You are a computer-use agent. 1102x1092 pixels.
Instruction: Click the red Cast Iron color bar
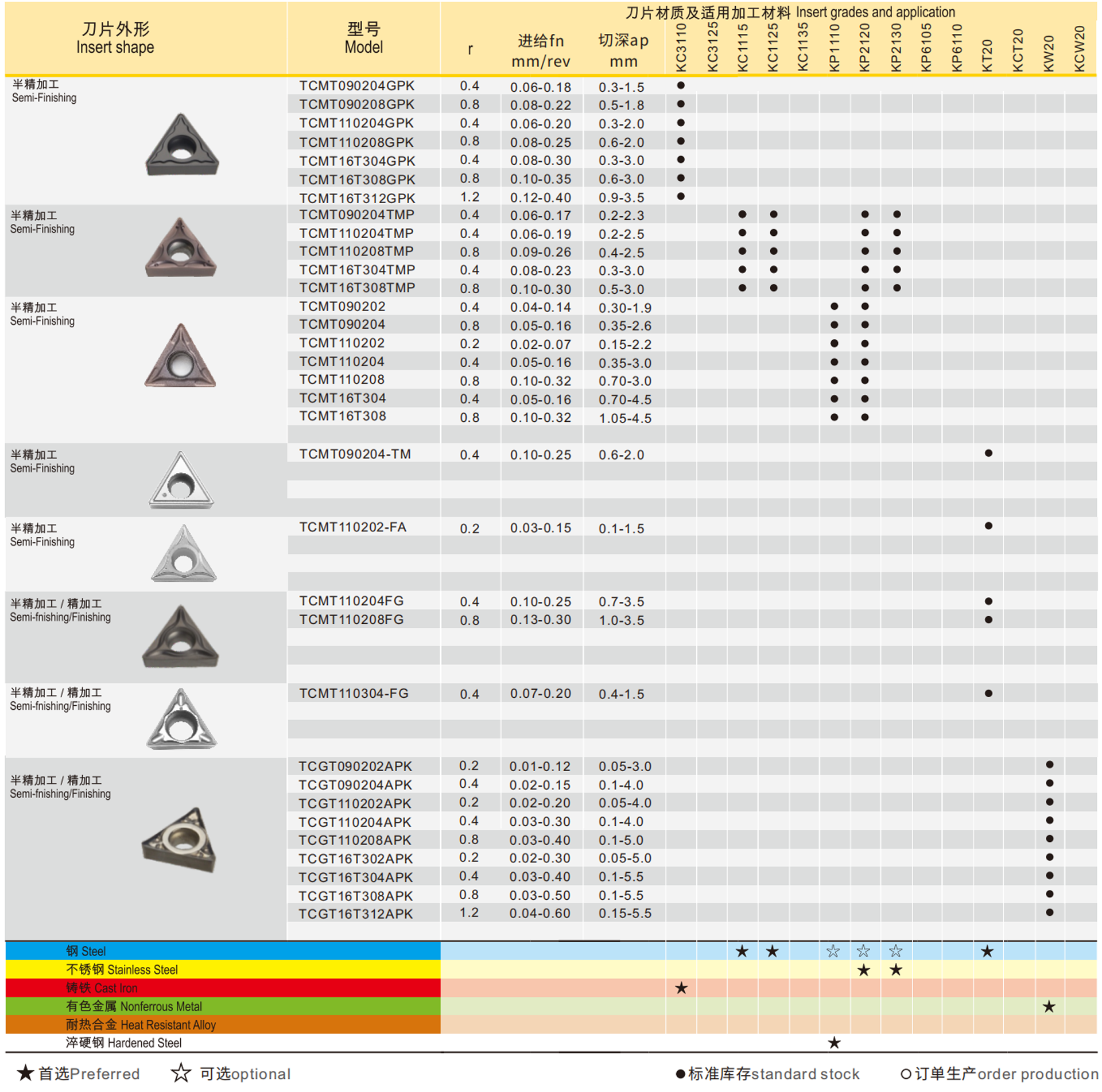pyautogui.click(x=223, y=988)
